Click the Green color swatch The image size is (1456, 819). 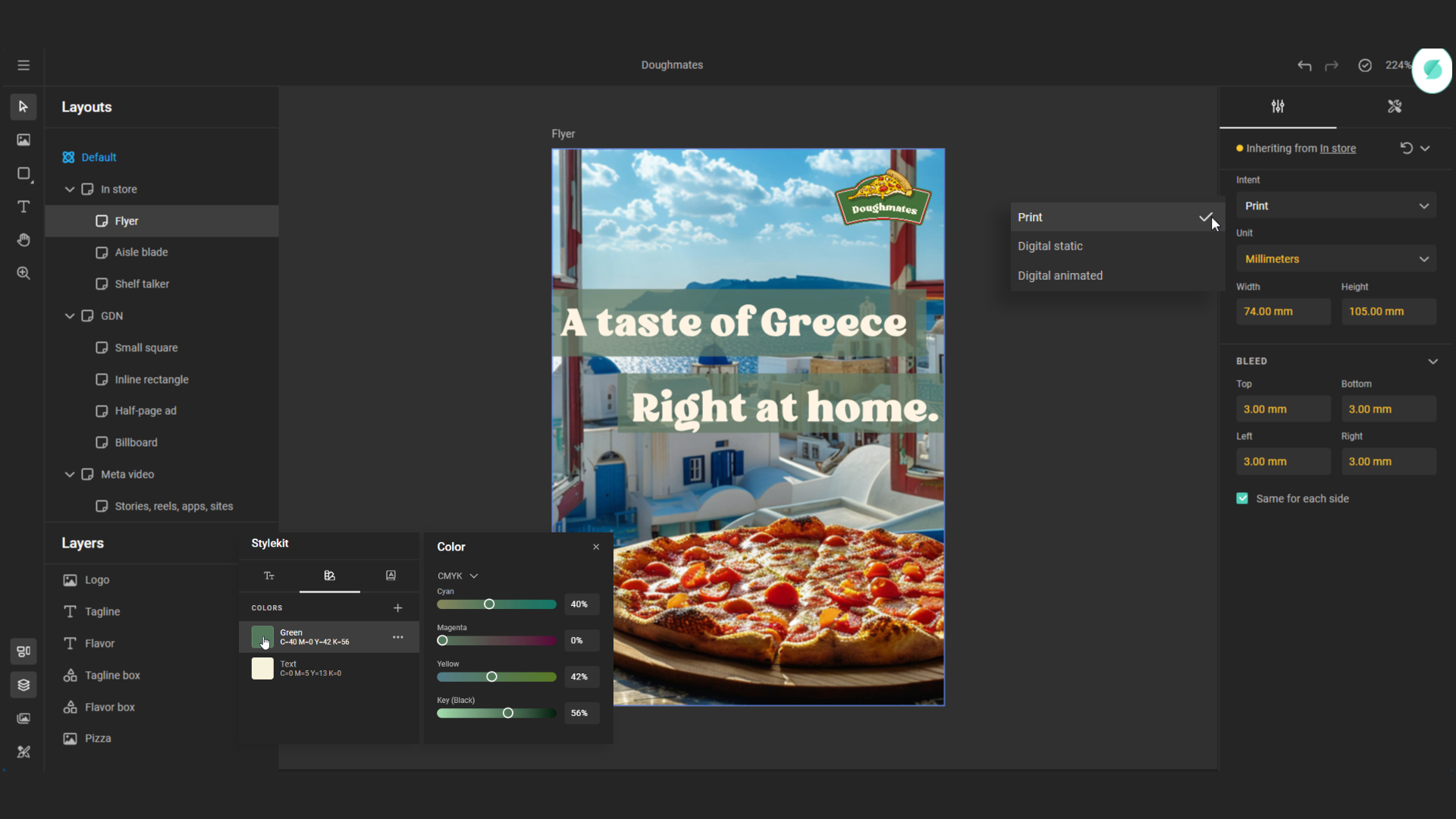tap(262, 637)
